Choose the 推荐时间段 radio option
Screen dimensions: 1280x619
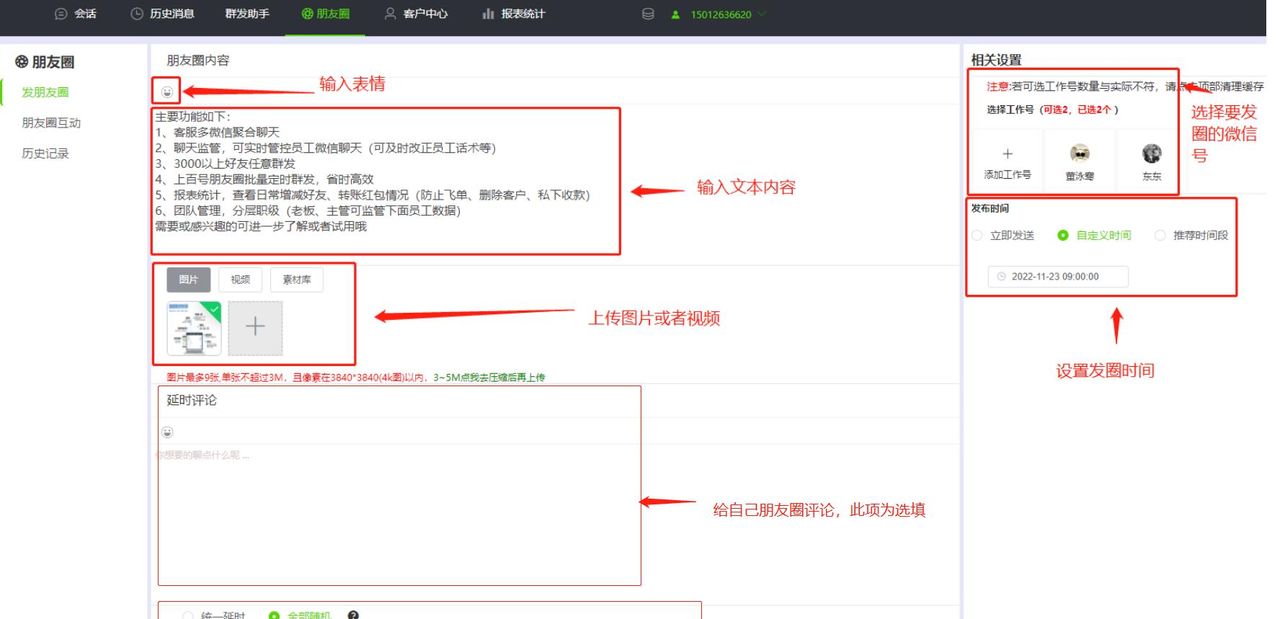point(1191,236)
